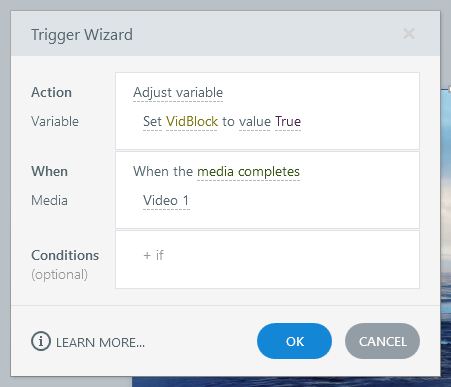
Task: Open the value type selector
Action: 255,121
